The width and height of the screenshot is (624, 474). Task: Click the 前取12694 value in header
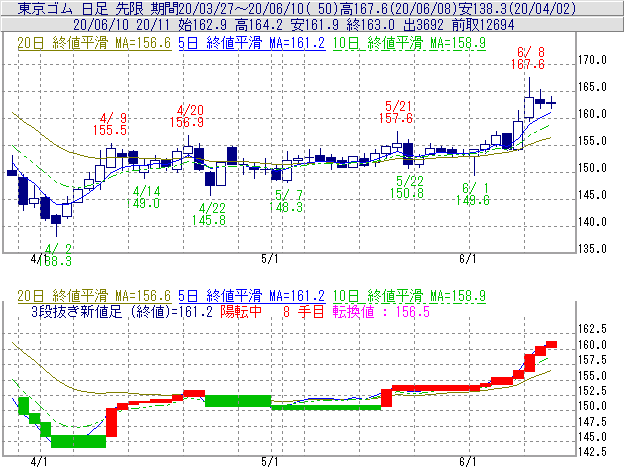click(x=483, y=25)
